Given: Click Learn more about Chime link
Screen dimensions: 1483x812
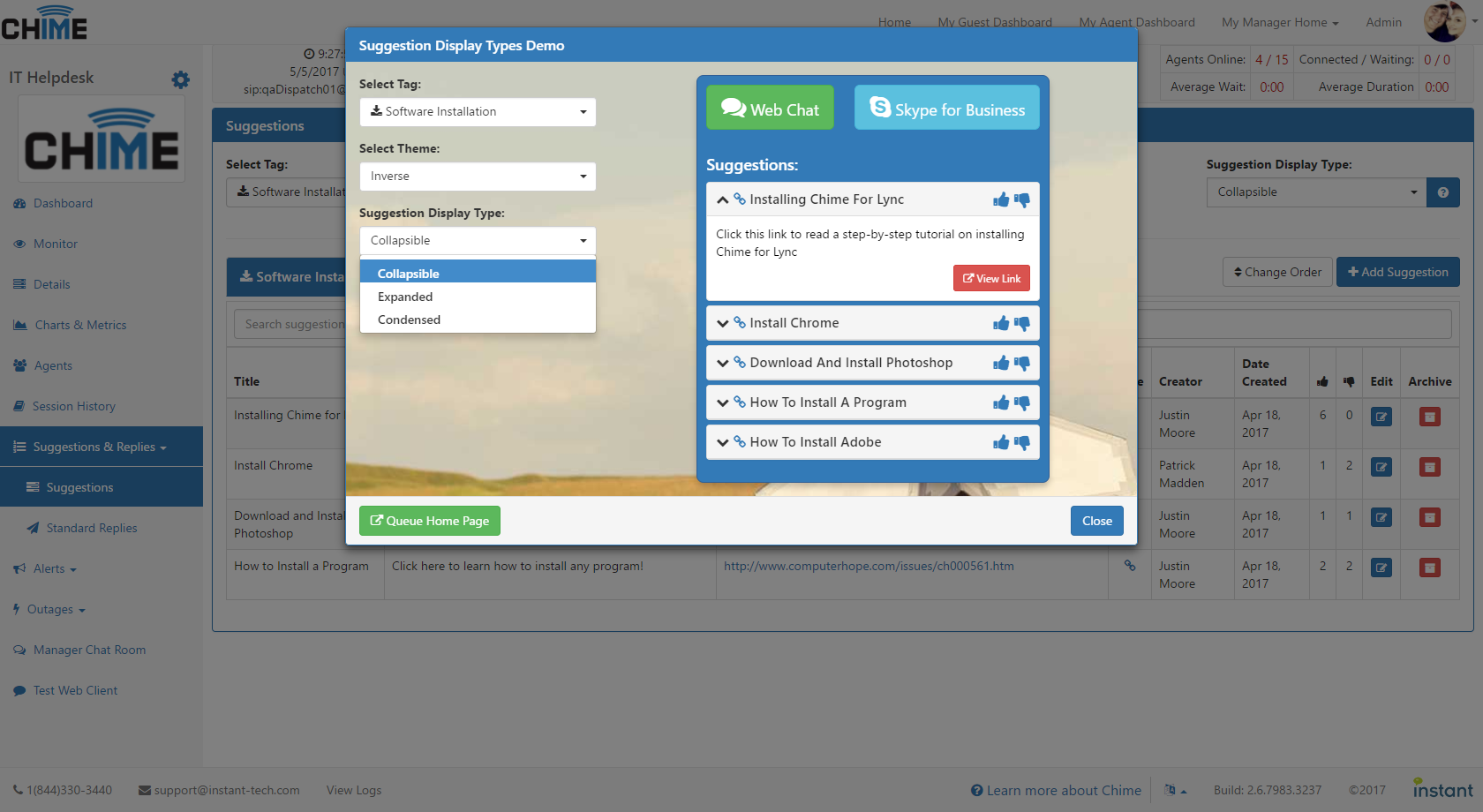Looking at the screenshot, I should [x=1056, y=790].
